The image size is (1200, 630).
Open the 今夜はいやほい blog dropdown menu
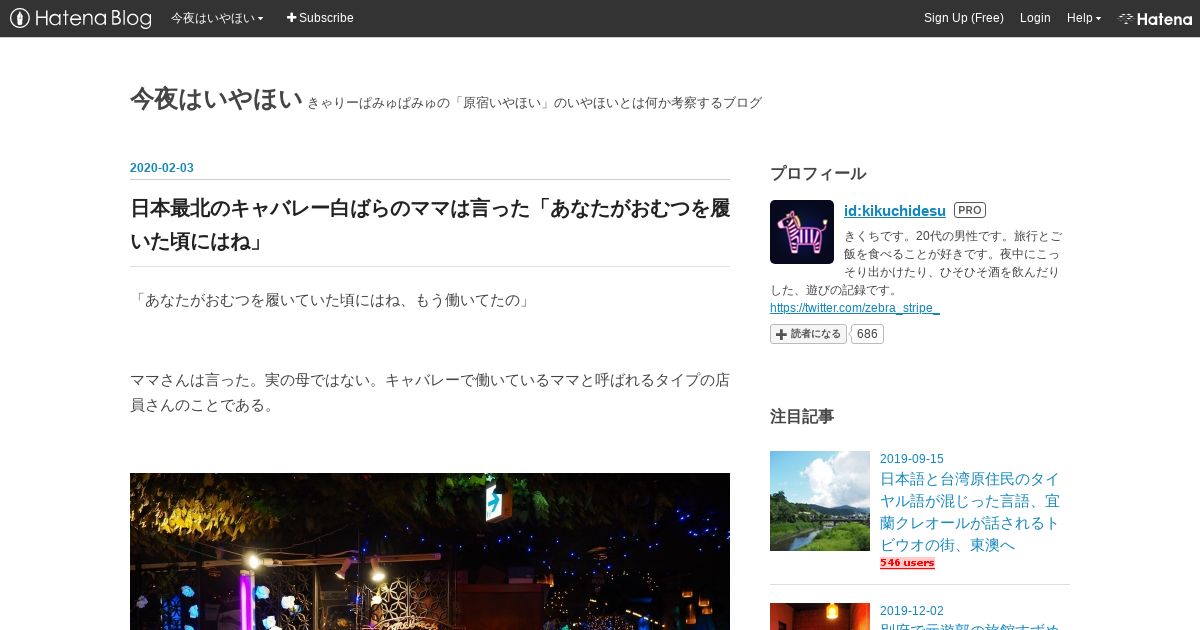click(217, 18)
